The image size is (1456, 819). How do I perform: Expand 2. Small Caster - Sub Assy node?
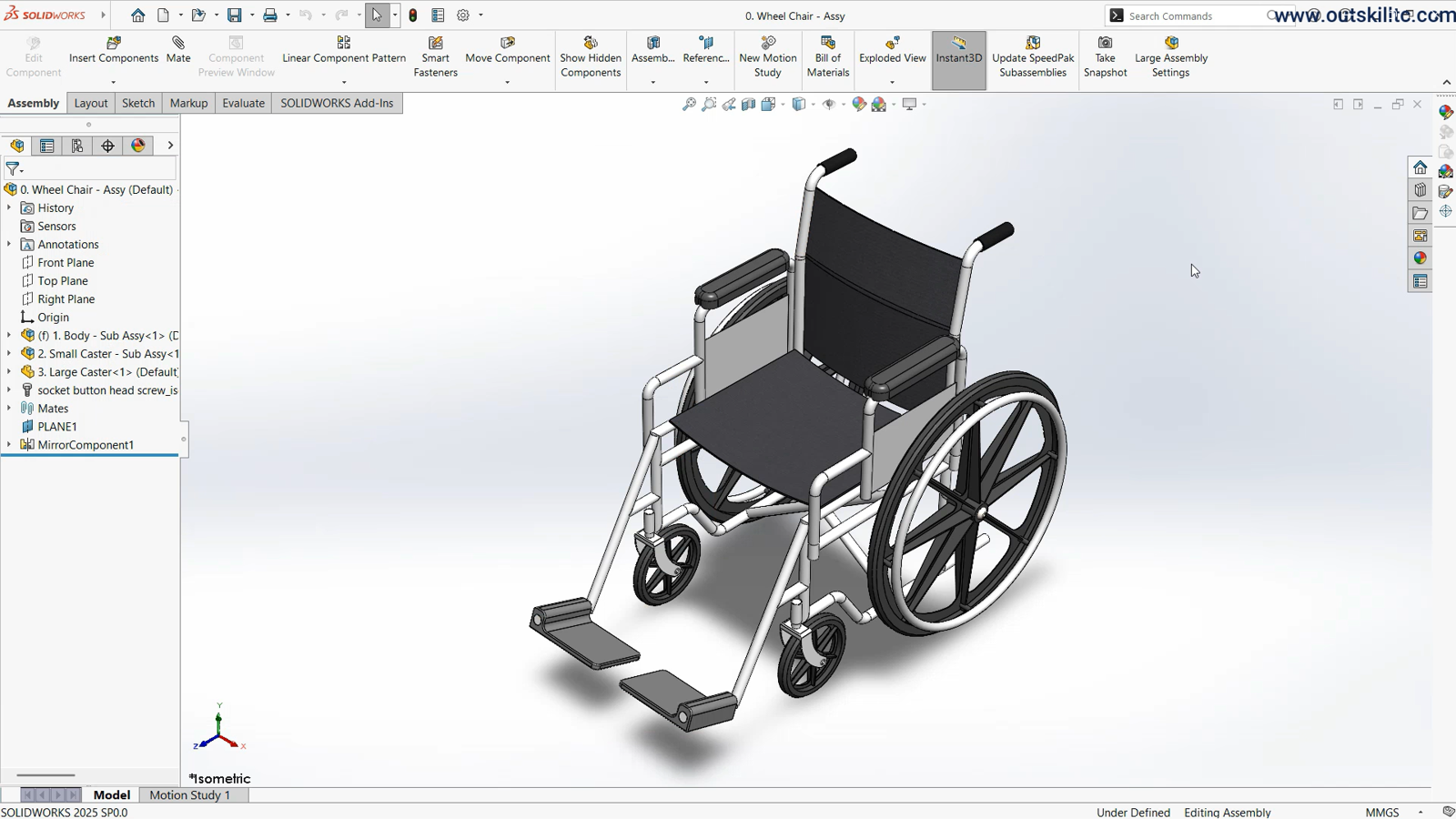click(x=9, y=353)
